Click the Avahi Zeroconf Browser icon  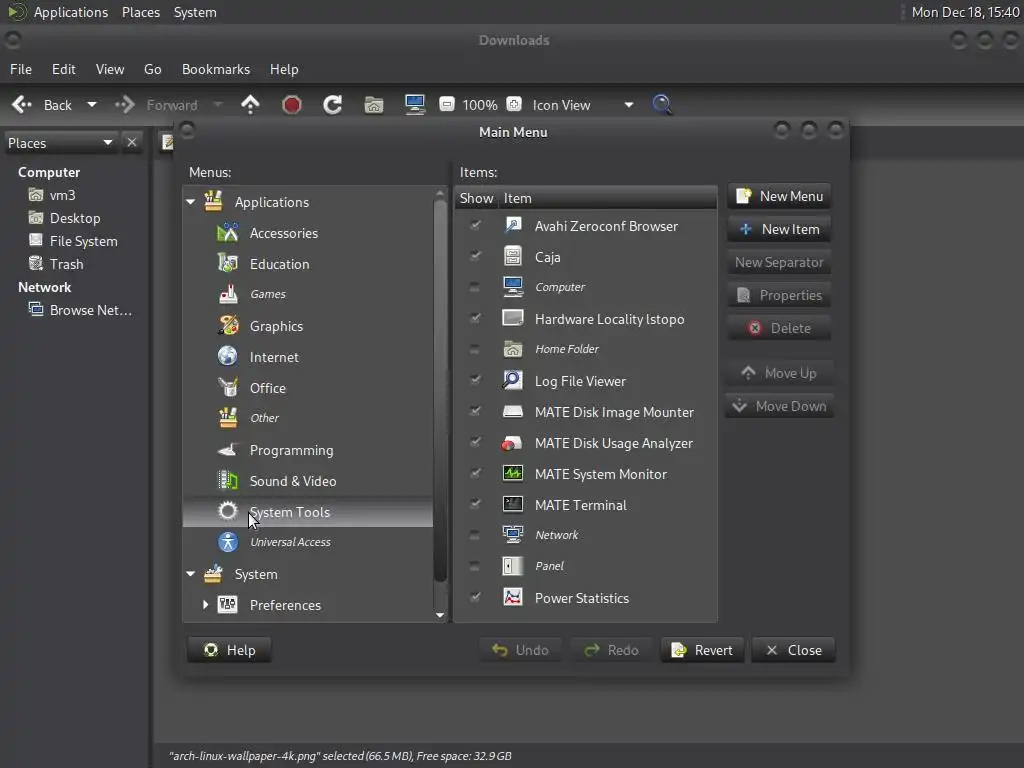513,225
